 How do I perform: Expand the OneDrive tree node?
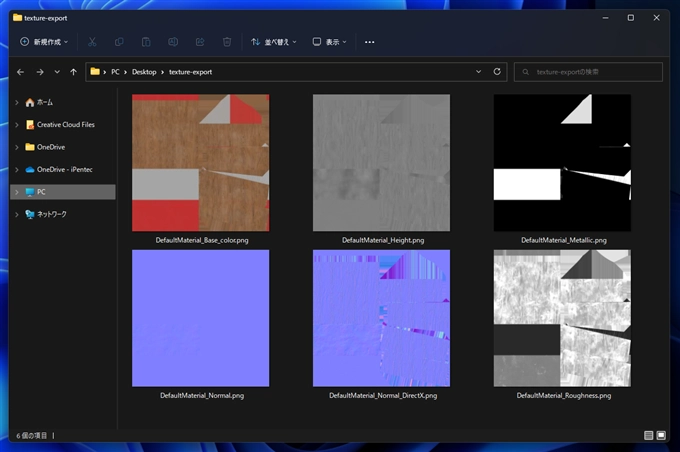coord(15,147)
